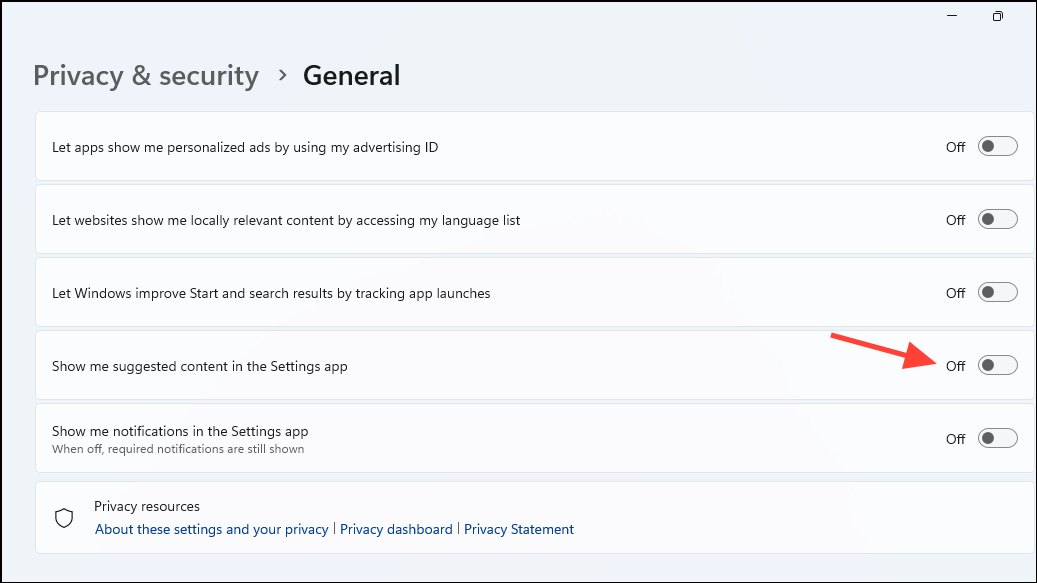The height and width of the screenshot is (583, 1037).
Task: Enable suggested content in the Settings app
Action: [997, 365]
